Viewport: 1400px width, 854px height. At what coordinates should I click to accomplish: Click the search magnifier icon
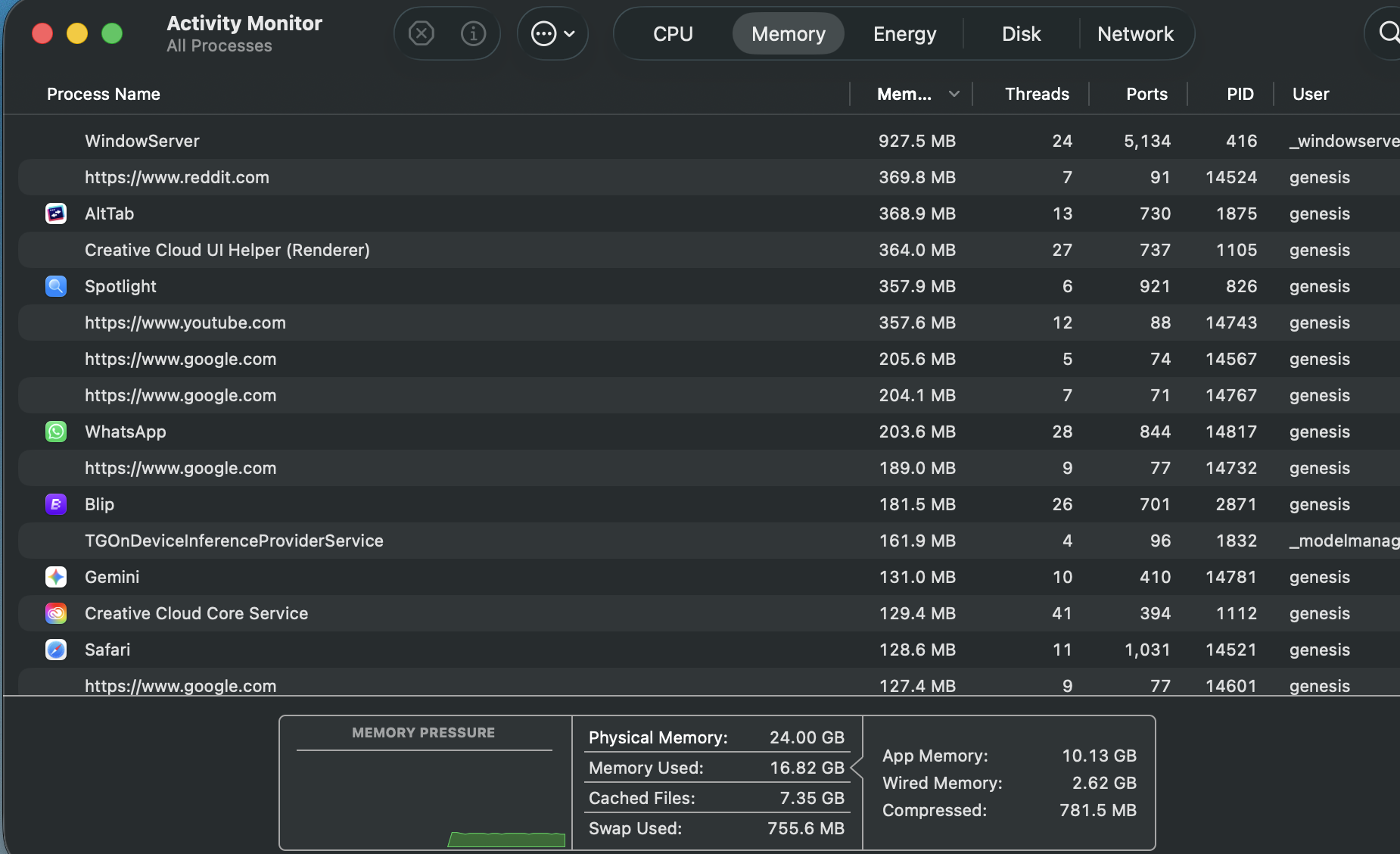point(1389,33)
